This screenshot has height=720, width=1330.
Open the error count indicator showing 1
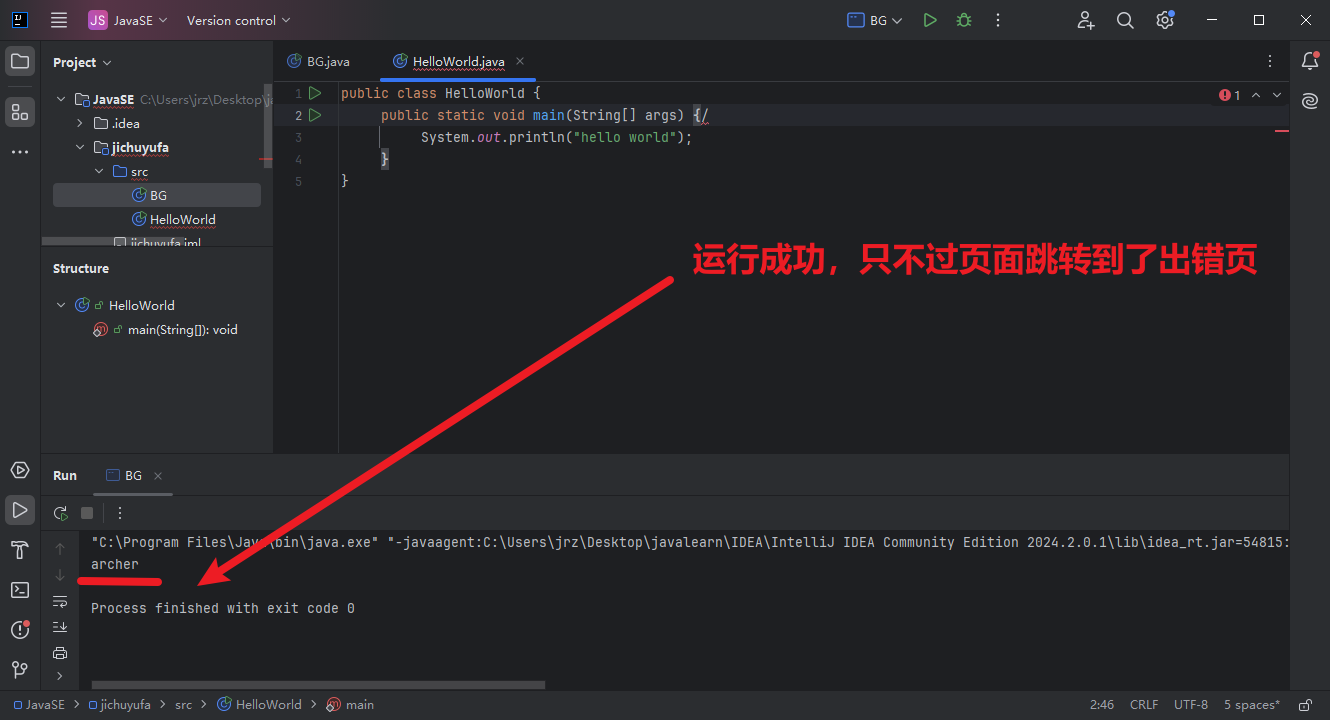tap(1231, 95)
